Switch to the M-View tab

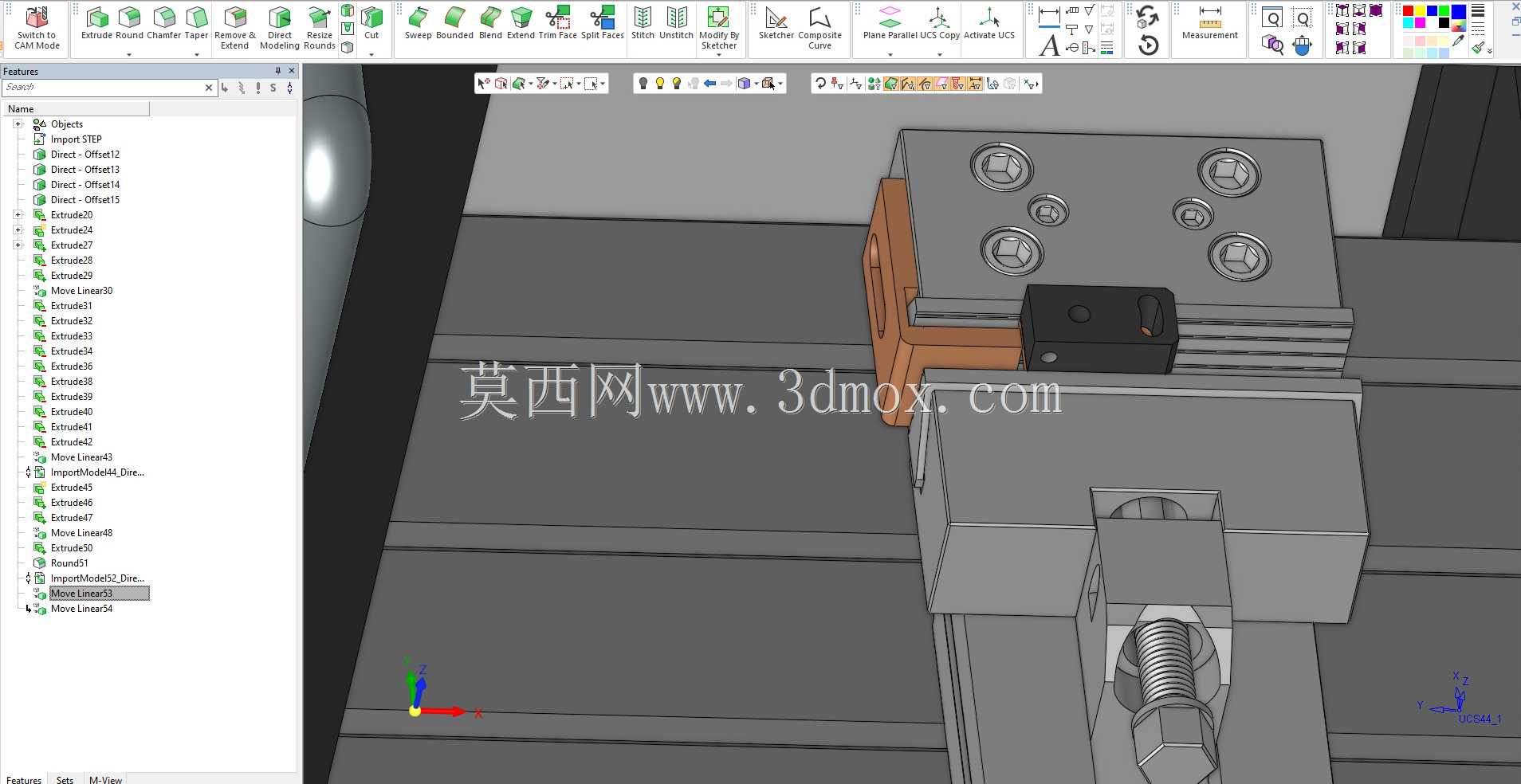pos(105,779)
